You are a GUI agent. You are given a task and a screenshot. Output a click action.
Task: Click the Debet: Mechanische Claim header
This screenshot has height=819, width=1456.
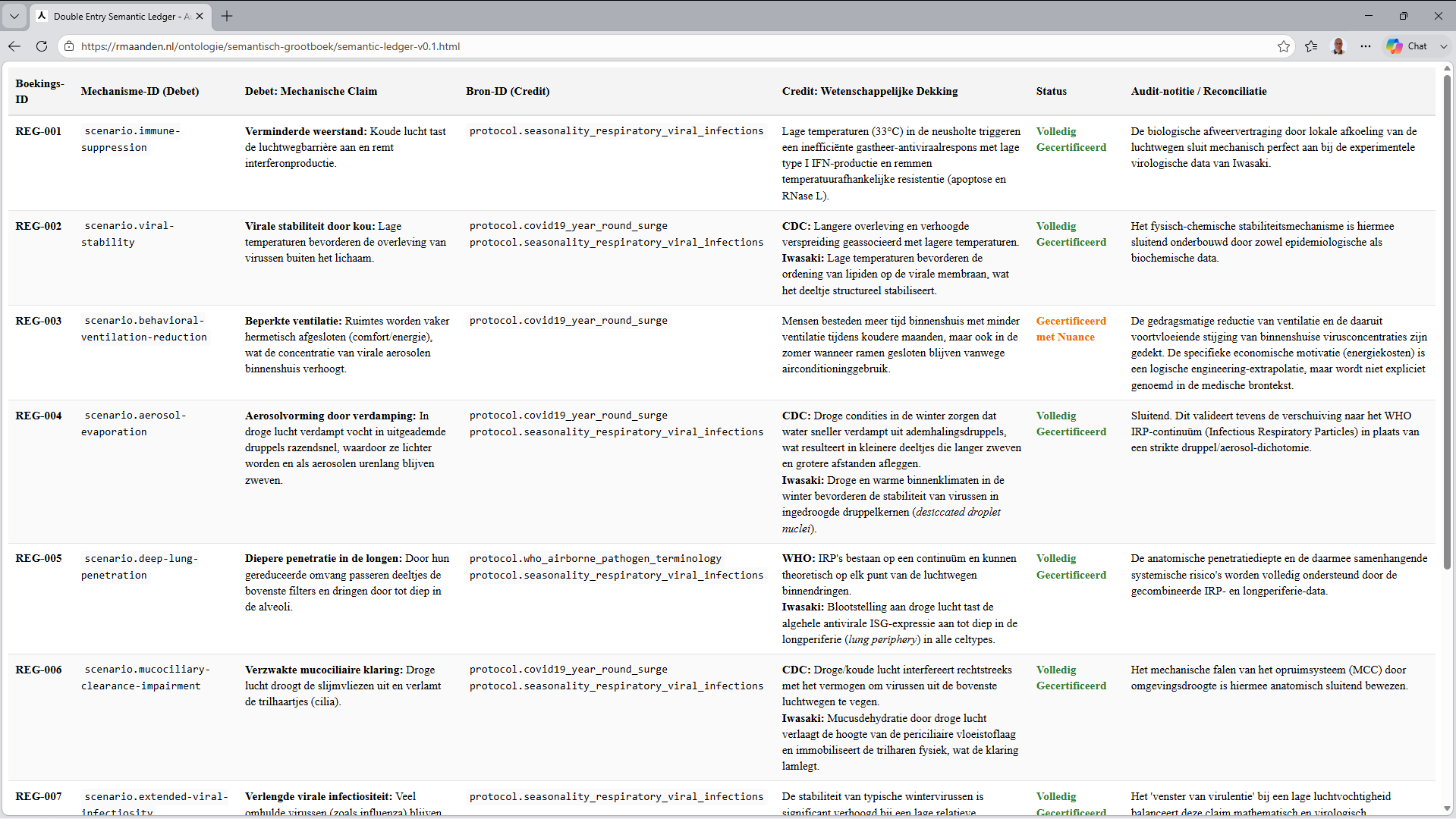pos(311,91)
